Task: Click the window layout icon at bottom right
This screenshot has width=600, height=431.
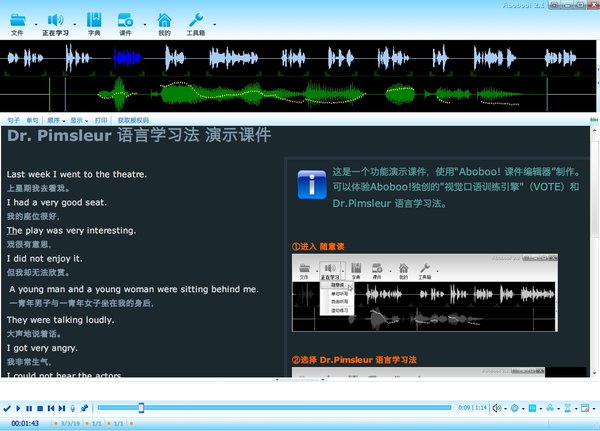Action: (x=585, y=408)
